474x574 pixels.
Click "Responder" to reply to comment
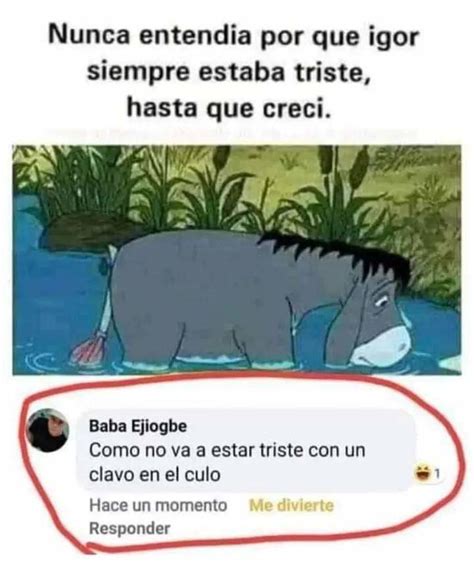tap(130, 528)
